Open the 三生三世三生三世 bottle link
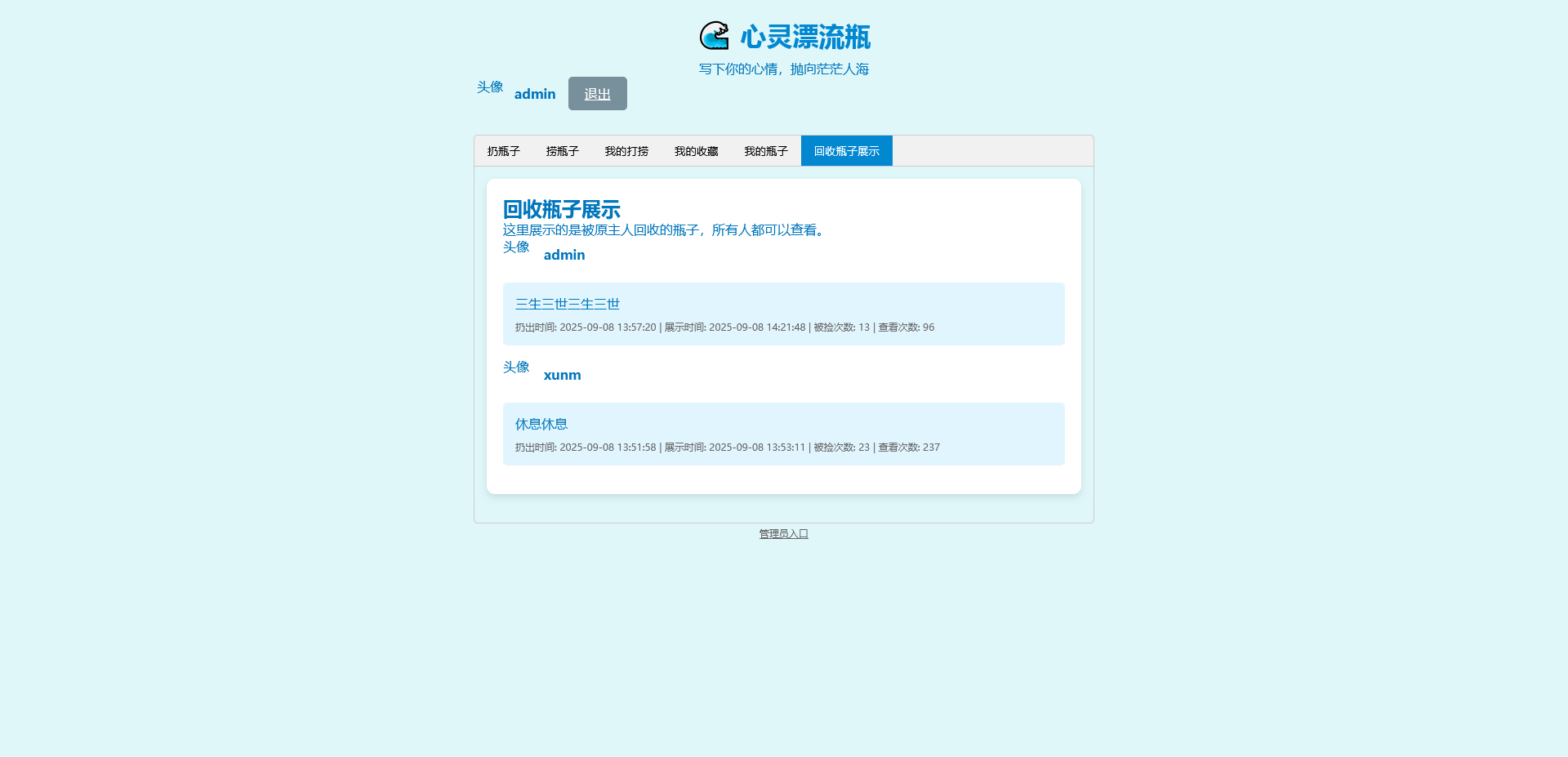Viewport: 1568px width, 757px height. click(567, 304)
